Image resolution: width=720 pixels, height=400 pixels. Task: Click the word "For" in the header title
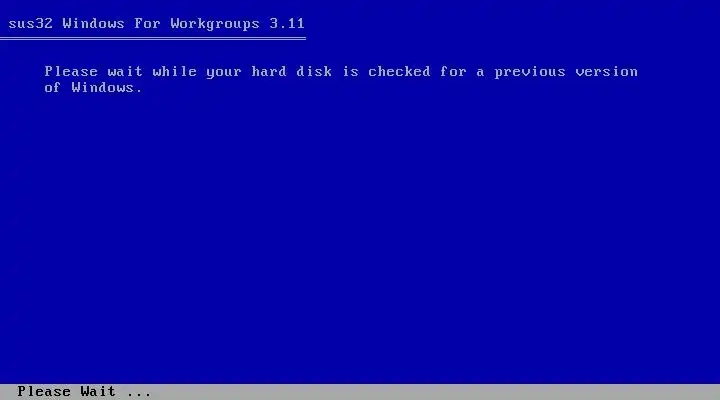[x=147, y=23]
